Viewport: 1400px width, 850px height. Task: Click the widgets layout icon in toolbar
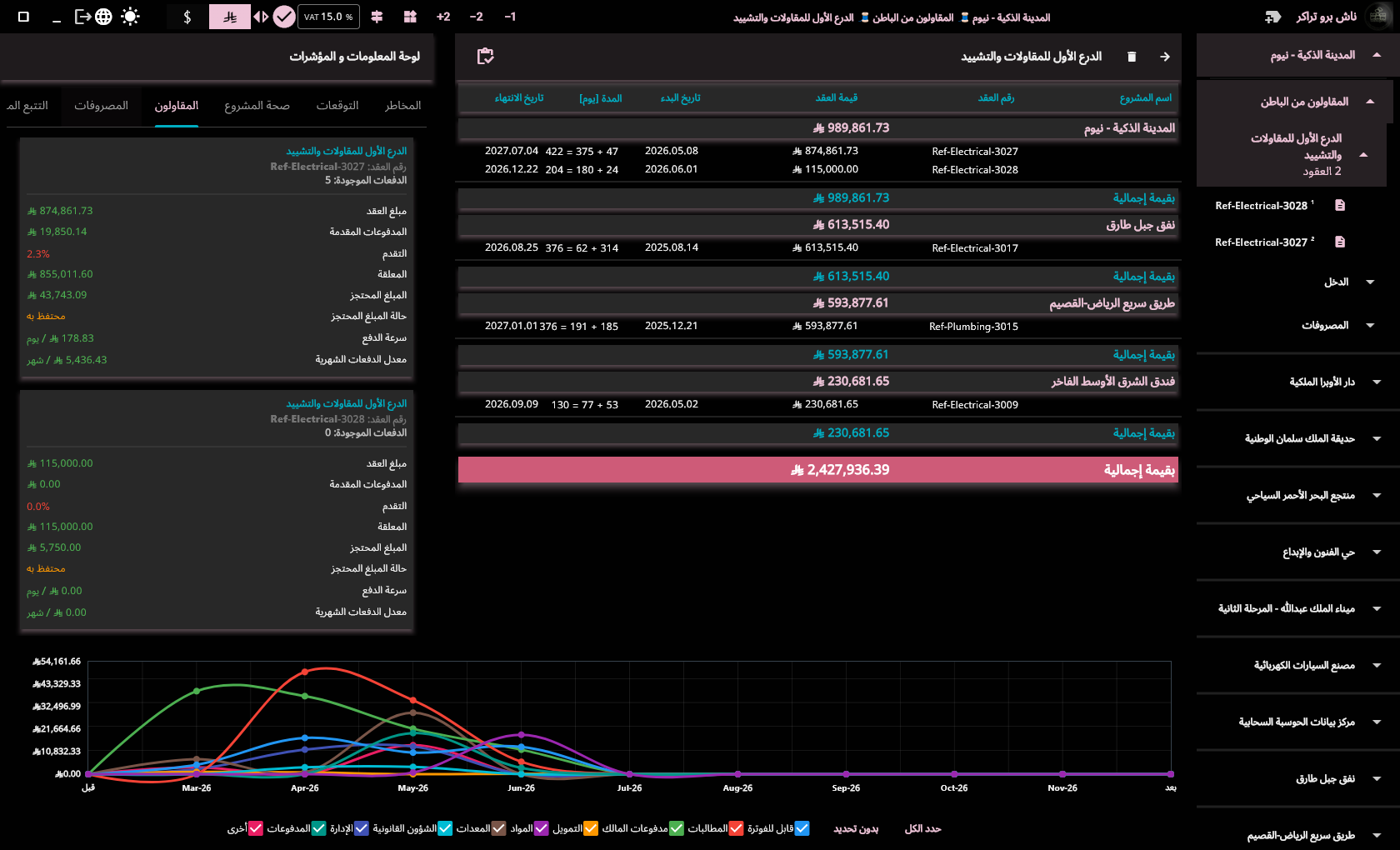click(x=410, y=17)
